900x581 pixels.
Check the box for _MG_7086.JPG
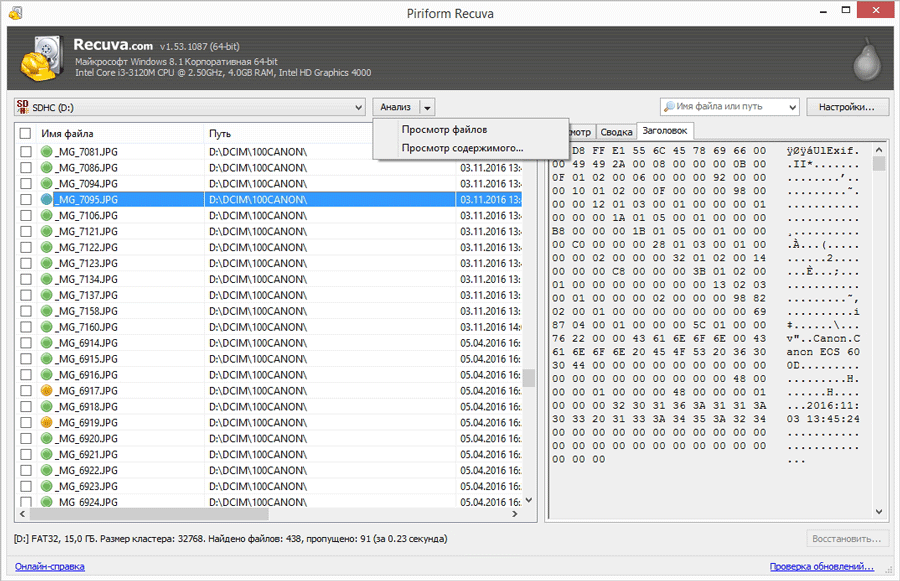pyautogui.click(x=26, y=168)
